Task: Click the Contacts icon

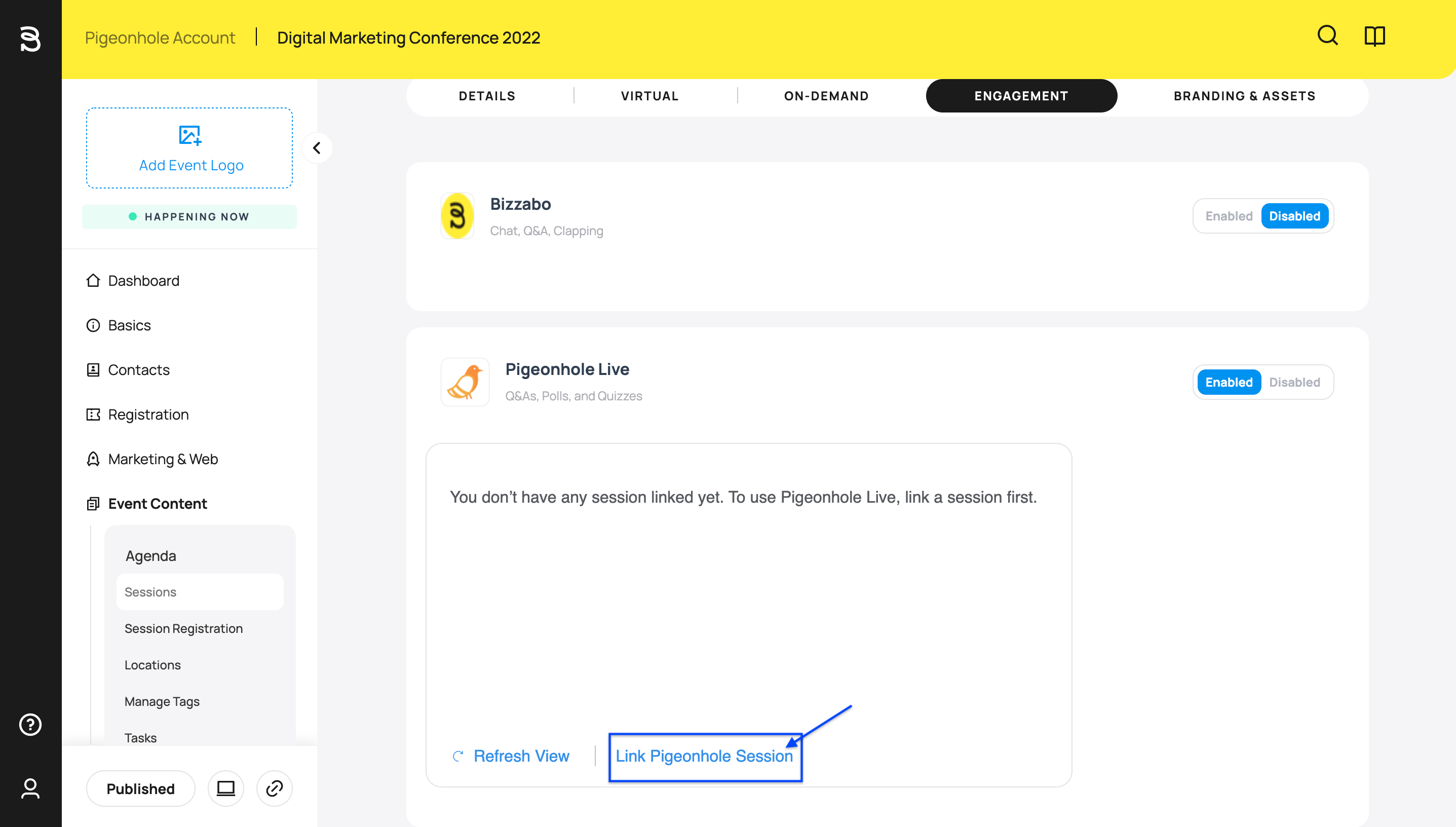Action: point(93,370)
